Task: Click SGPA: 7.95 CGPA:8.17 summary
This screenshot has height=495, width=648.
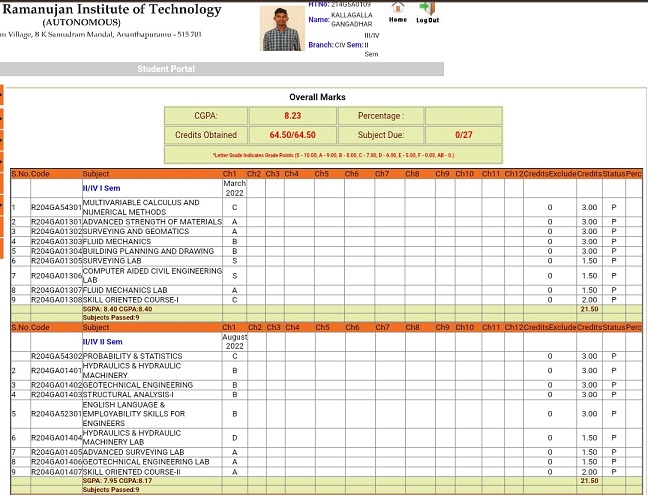Action: (117, 481)
